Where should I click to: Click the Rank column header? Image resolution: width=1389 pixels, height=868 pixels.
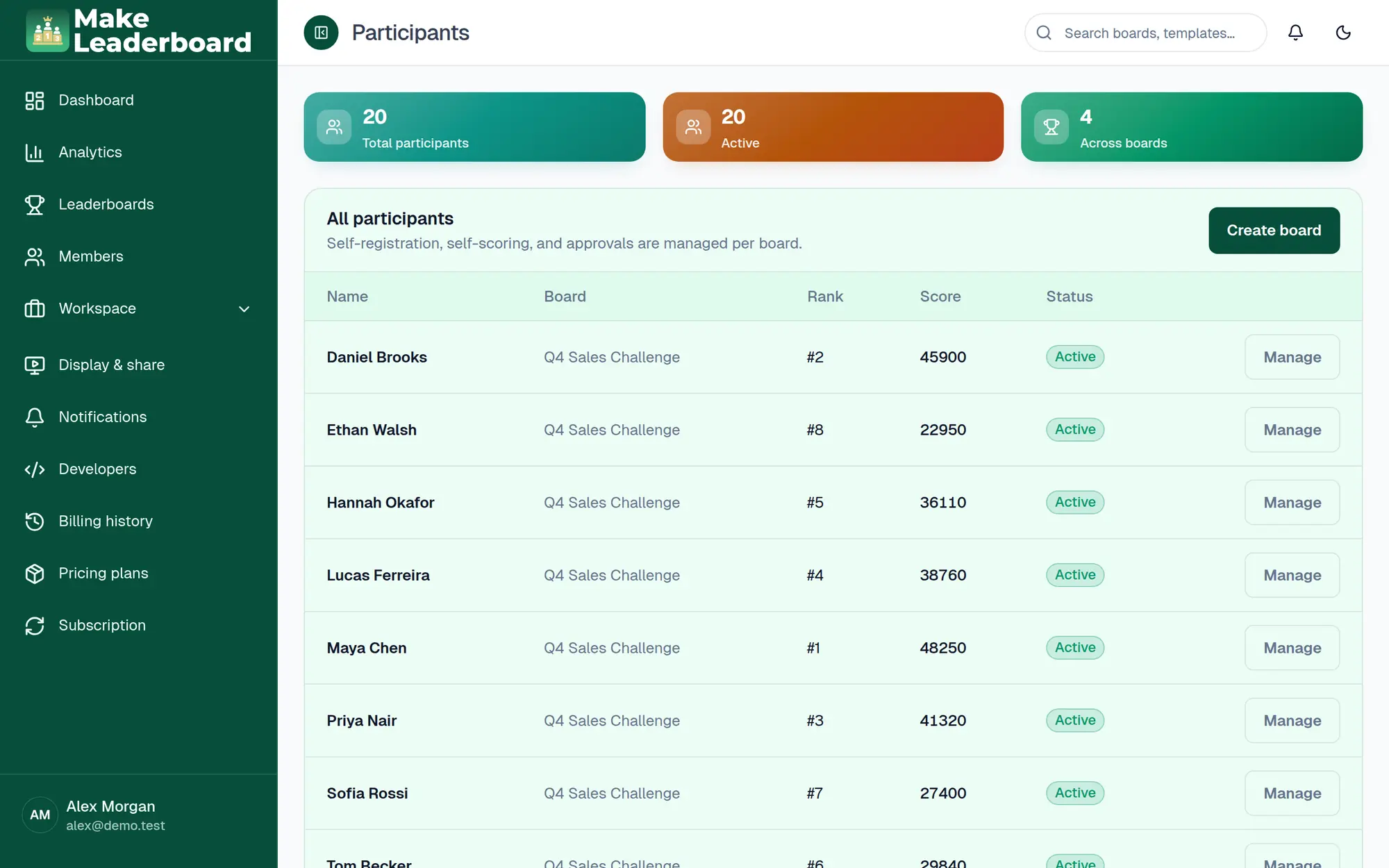pyautogui.click(x=824, y=297)
